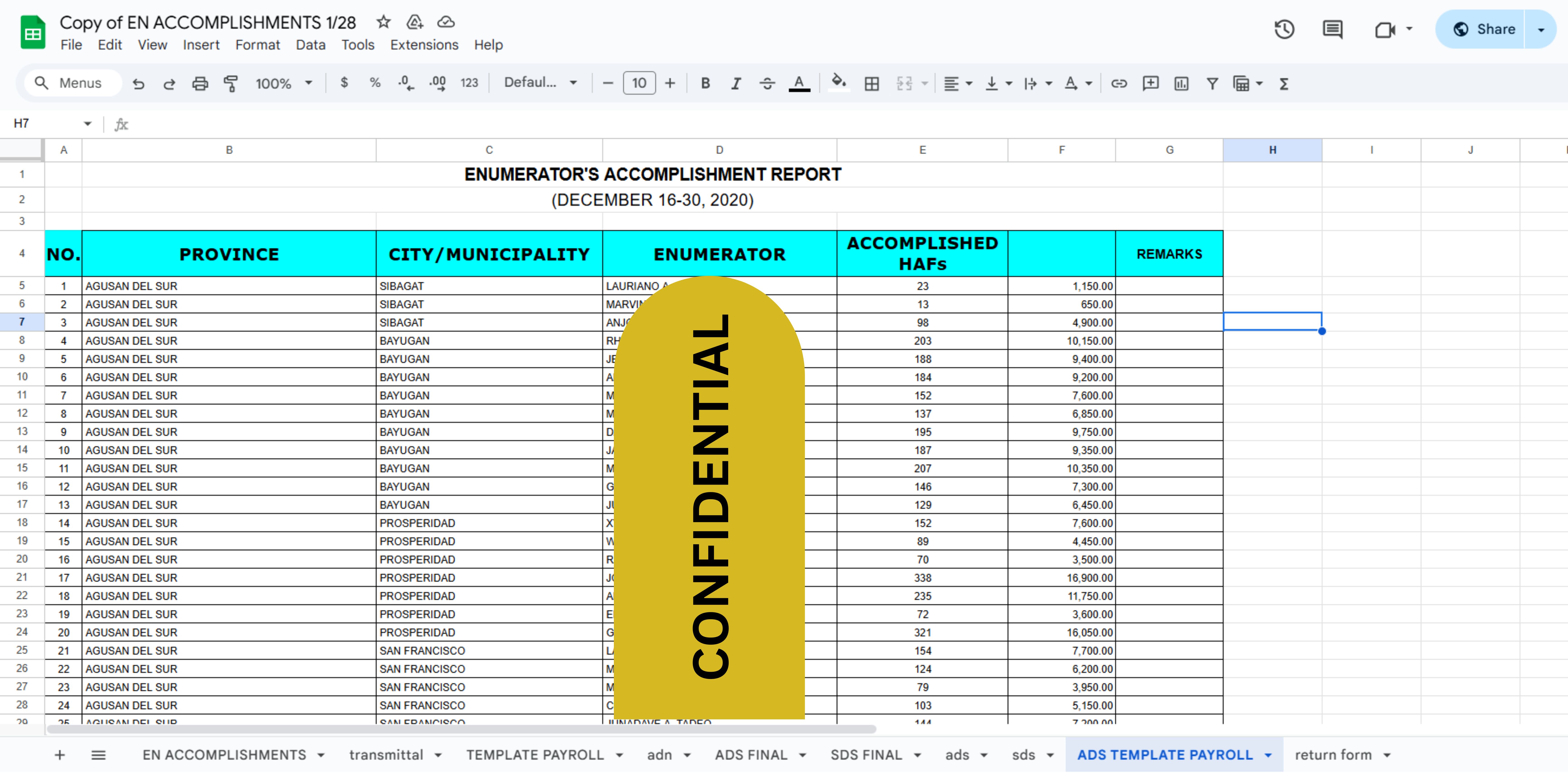
Task: Expand filter views dropdown
Action: coord(1259,83)
